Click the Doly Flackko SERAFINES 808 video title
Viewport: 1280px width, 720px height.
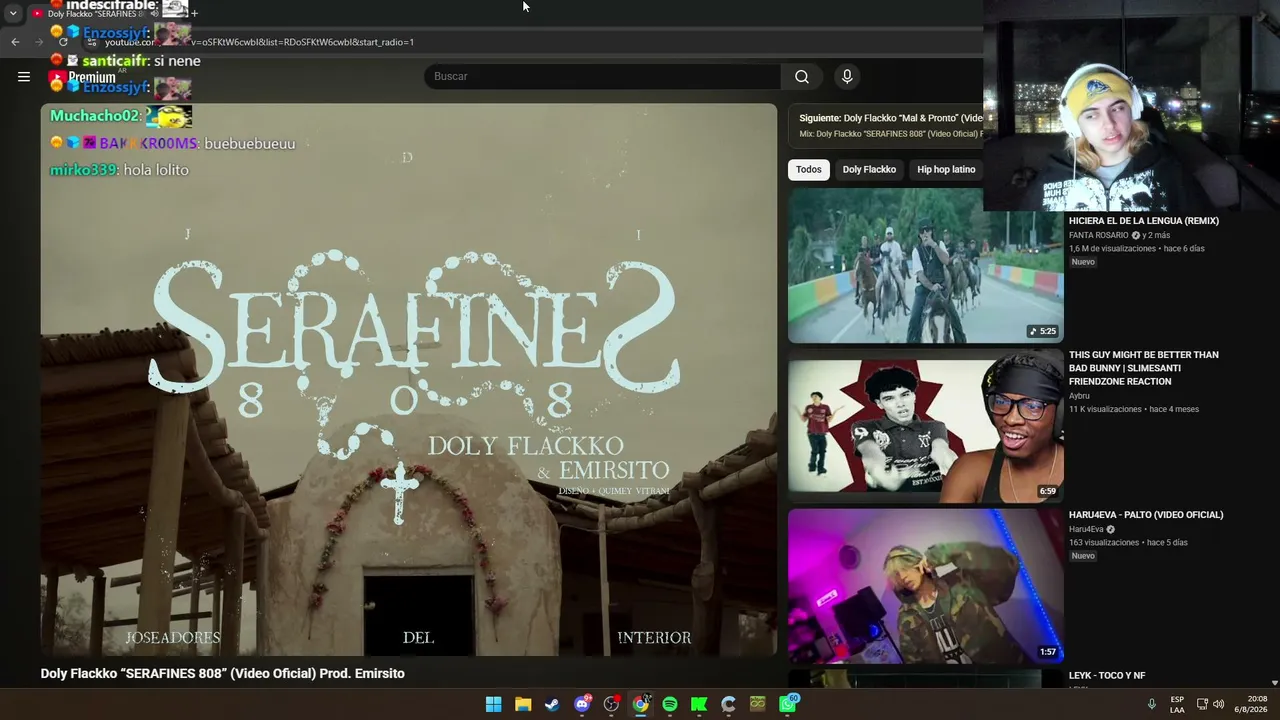[x=223, y=674]
